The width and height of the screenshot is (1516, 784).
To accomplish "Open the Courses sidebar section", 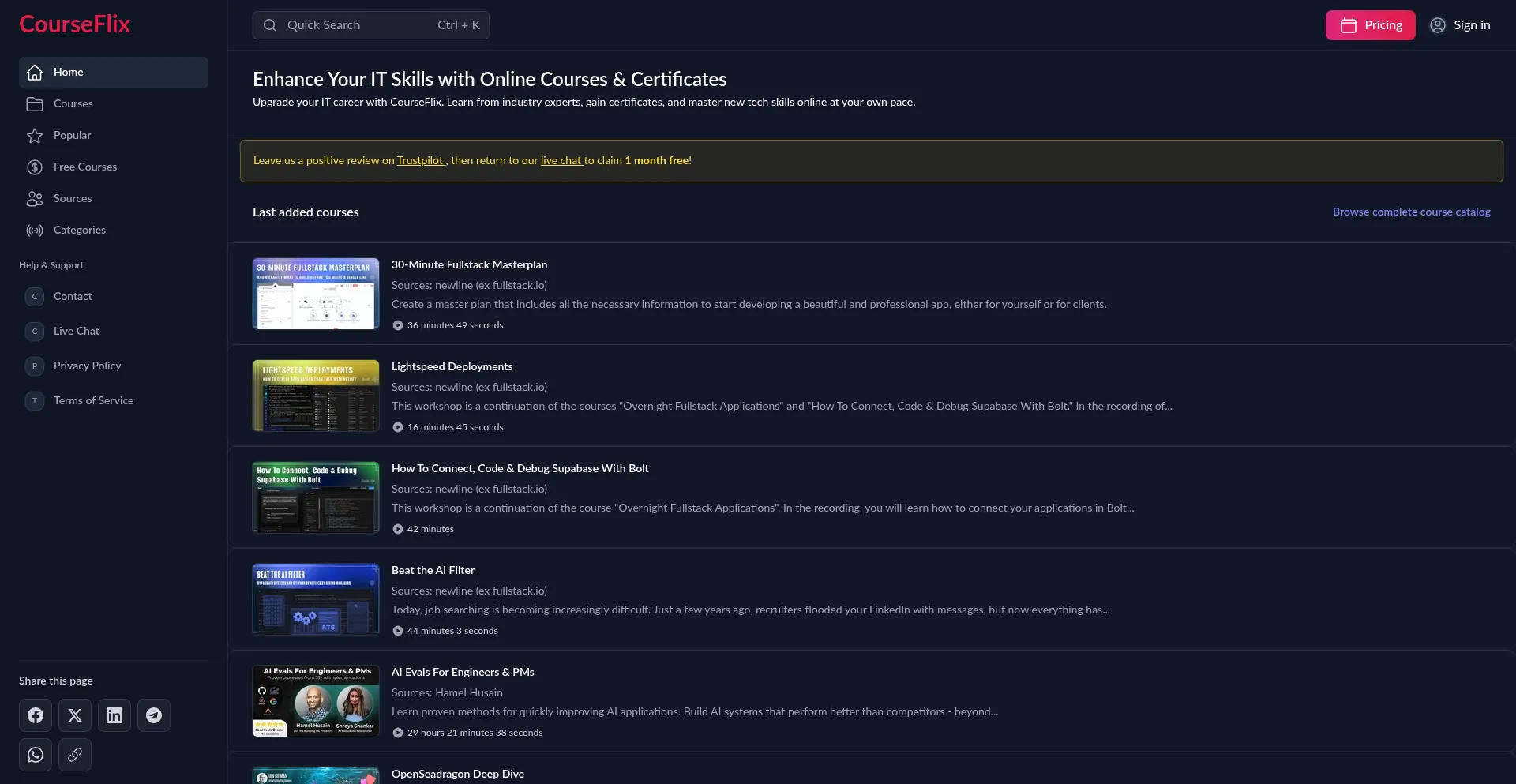I will pyautogui.click(x=73, y=104).
